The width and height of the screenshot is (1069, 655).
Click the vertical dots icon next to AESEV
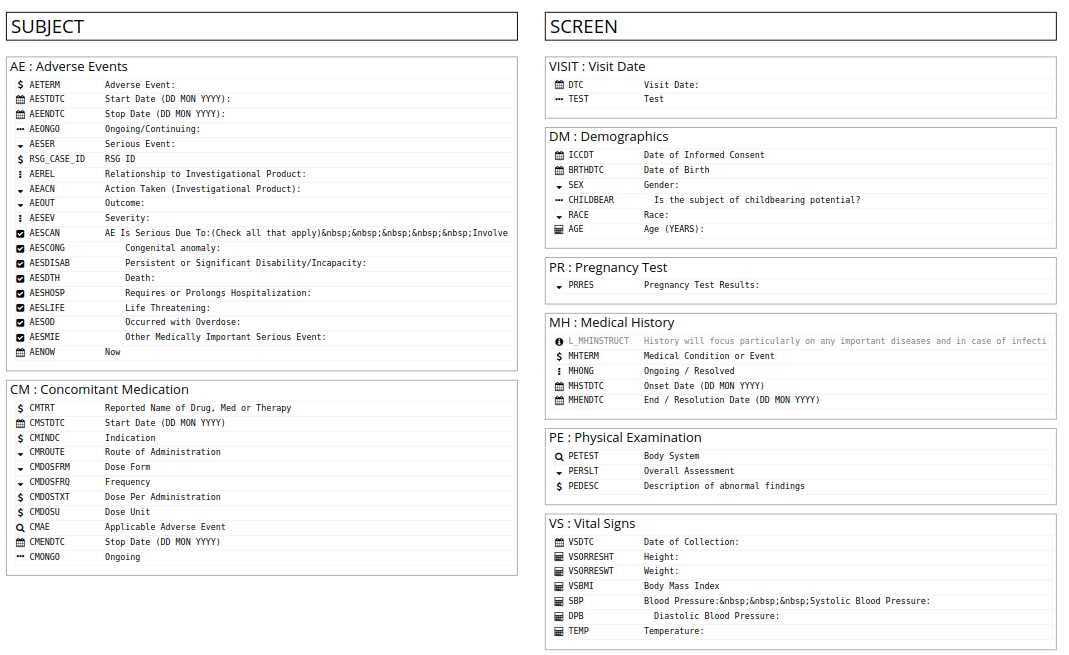coord(20,218)
